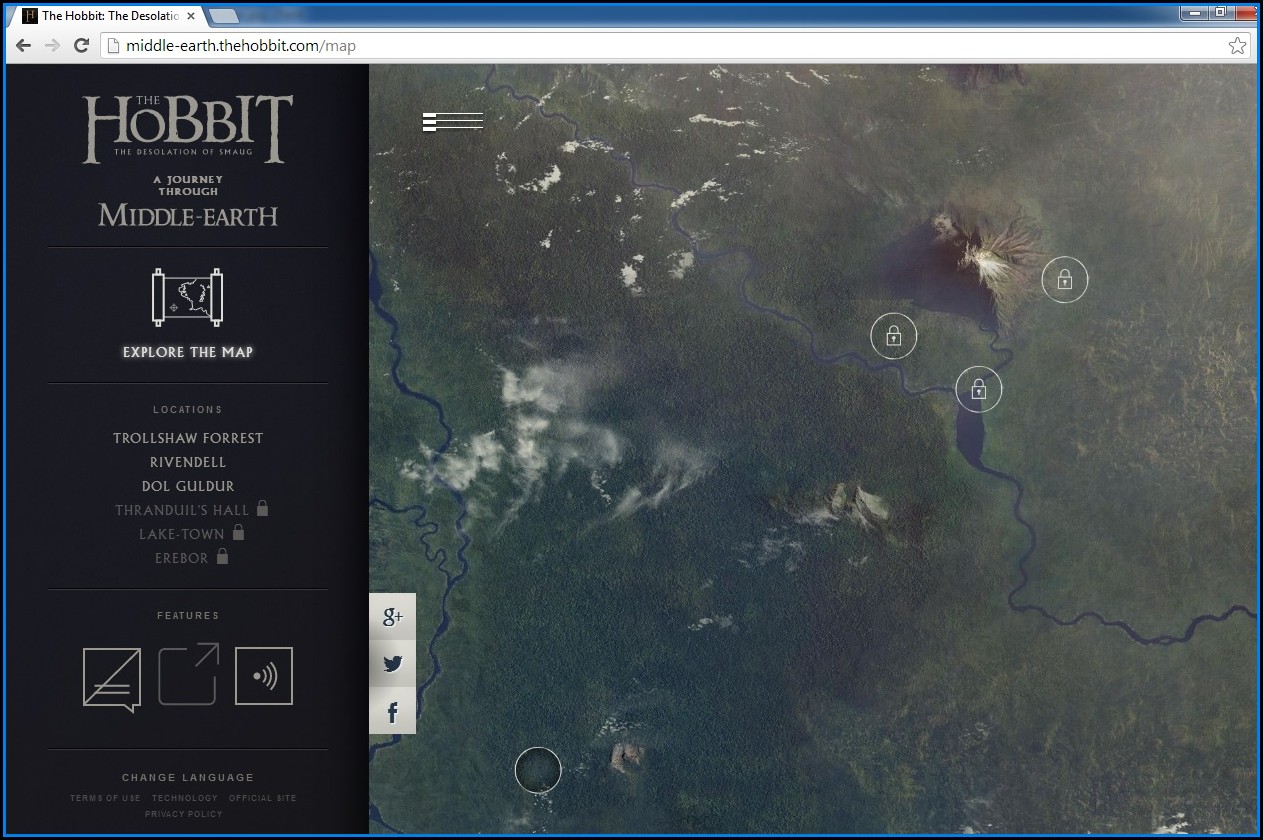Select the empty circle map marker

[x=538, y=770]
